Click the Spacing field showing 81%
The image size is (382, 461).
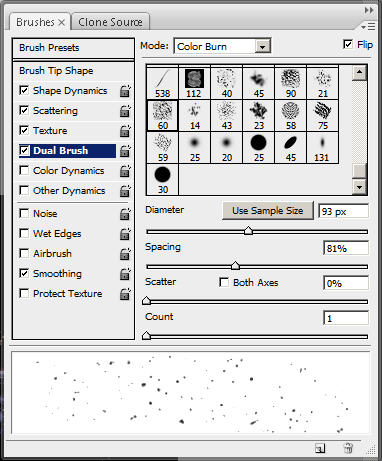coord(346,249)
